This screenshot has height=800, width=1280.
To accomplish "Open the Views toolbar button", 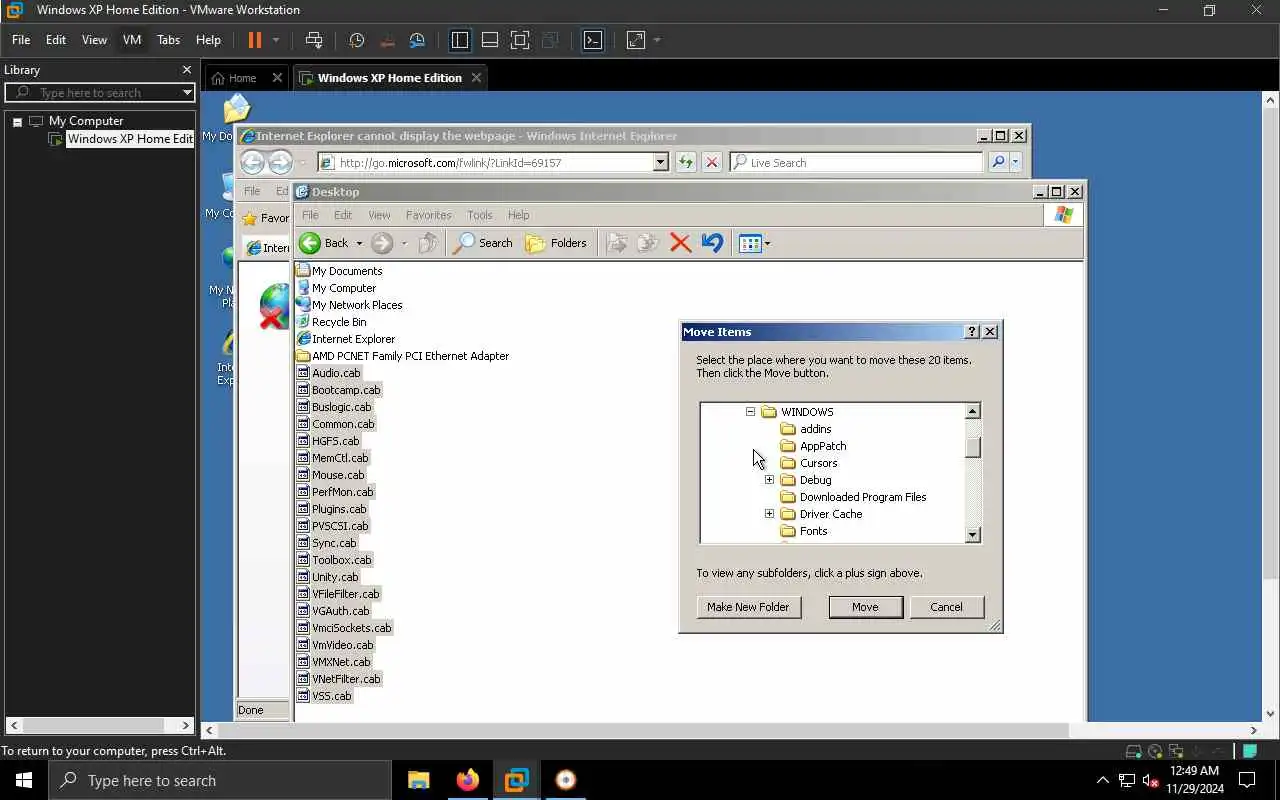I will tap(750, 243).
